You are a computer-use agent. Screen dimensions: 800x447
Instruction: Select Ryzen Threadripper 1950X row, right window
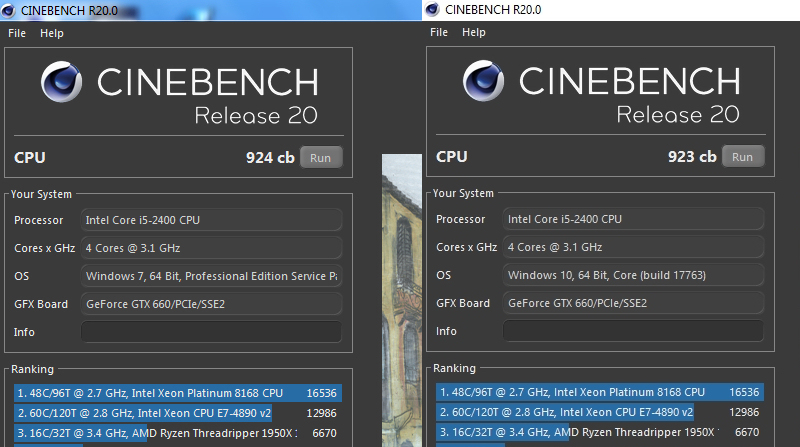coord(600,432)
